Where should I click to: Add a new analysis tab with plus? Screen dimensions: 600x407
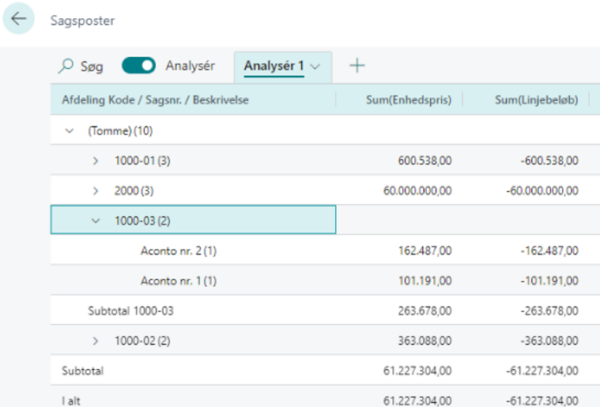point(357,65)
